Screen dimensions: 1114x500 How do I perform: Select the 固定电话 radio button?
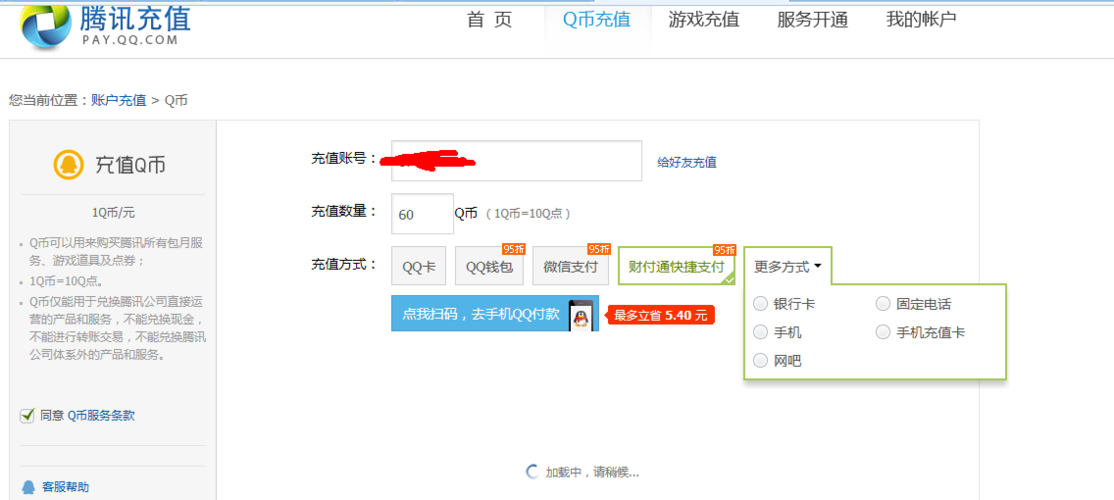click(x=883, y=304)
